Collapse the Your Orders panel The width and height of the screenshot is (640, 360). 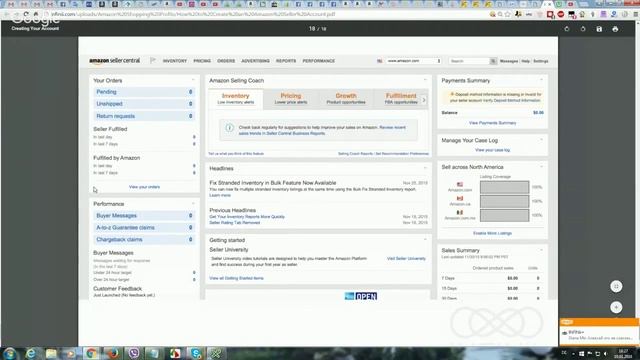click(193, 80)
